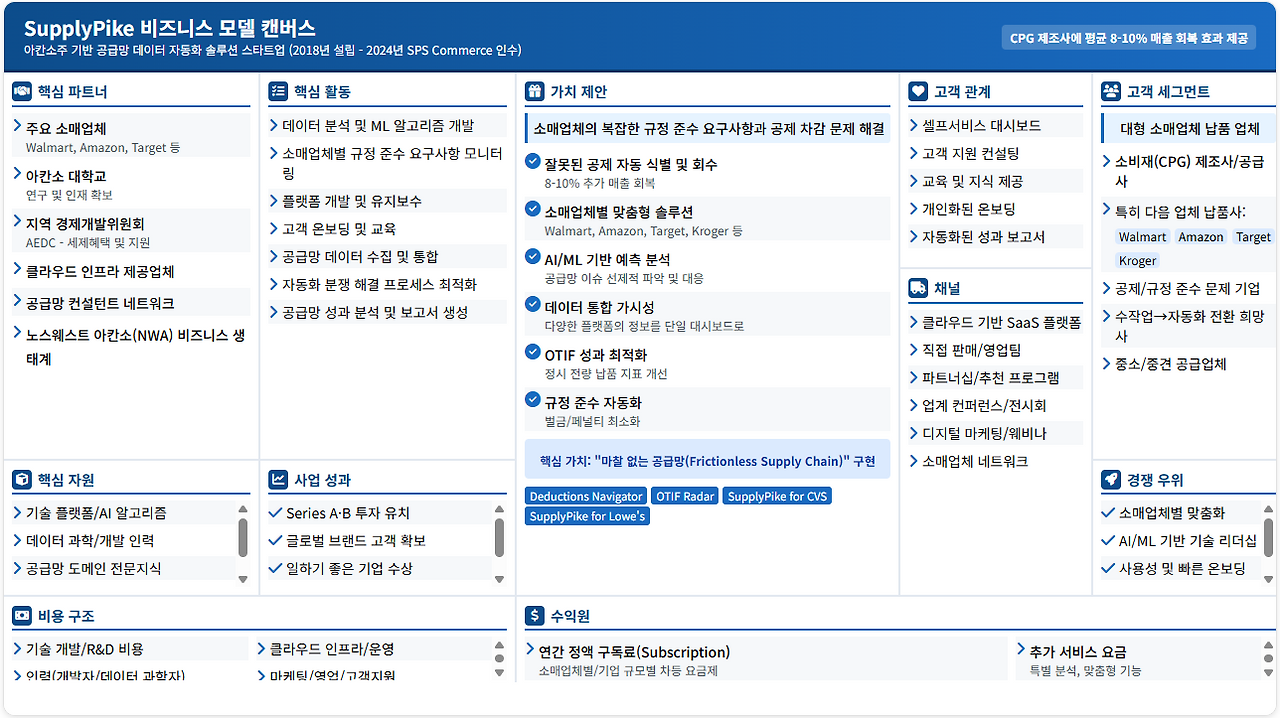Click the gift icon beside 가치 제안

pyautogui.click(x=535, y=92)
